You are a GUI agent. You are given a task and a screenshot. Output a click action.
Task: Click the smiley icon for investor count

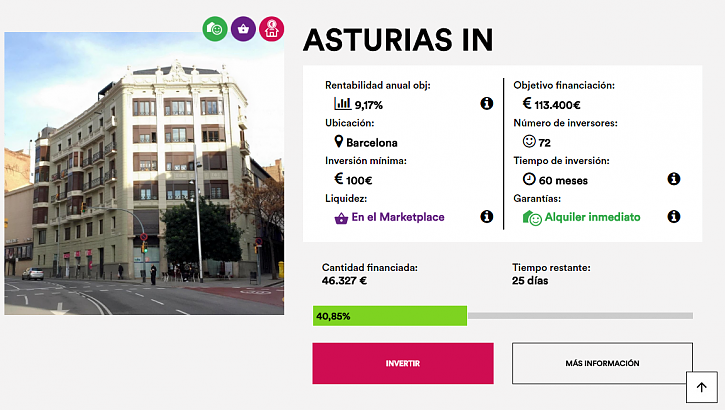click(529, 142)
